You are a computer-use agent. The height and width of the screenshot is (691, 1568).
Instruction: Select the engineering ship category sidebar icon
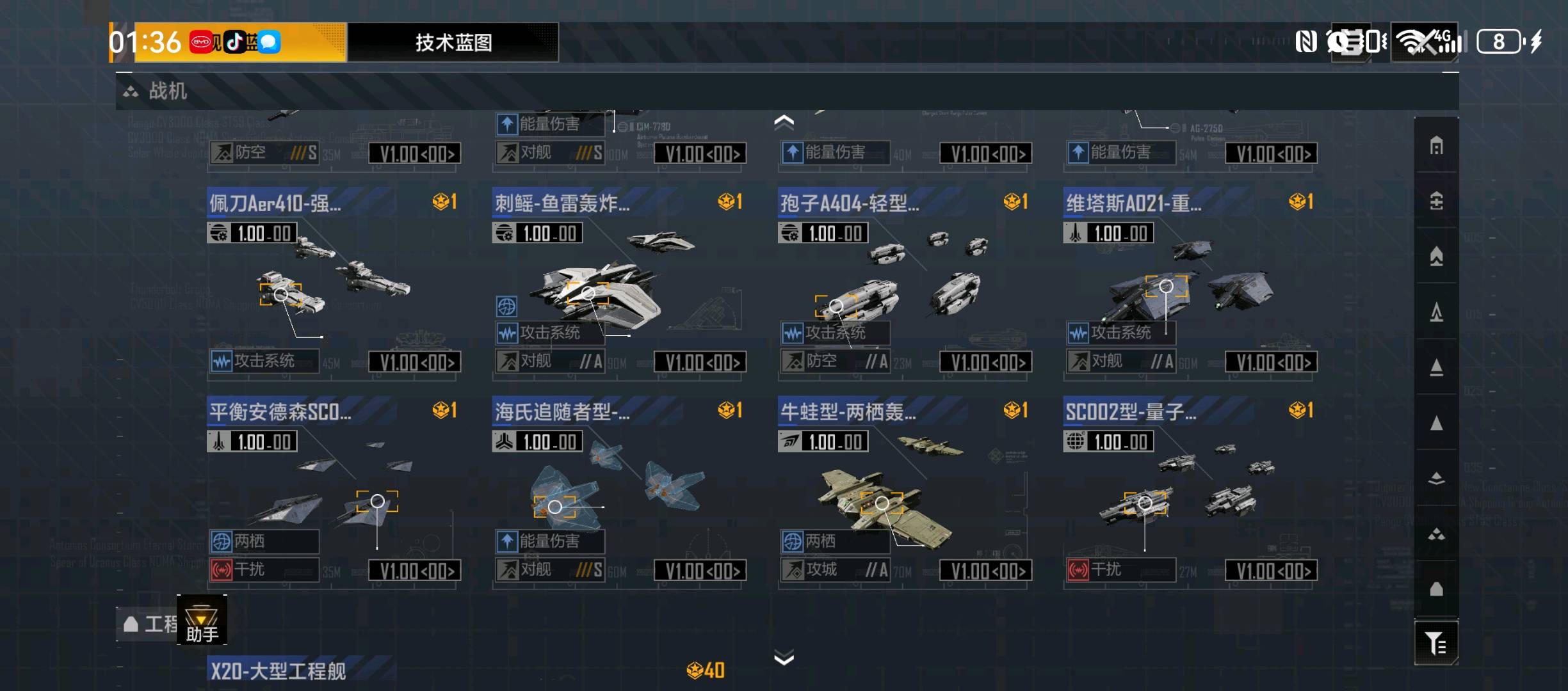1436,589
